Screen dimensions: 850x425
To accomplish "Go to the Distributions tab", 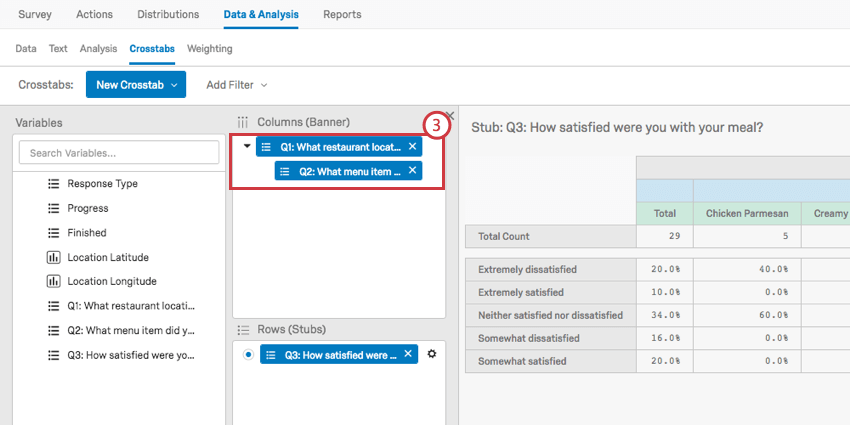I will point(167,14).
